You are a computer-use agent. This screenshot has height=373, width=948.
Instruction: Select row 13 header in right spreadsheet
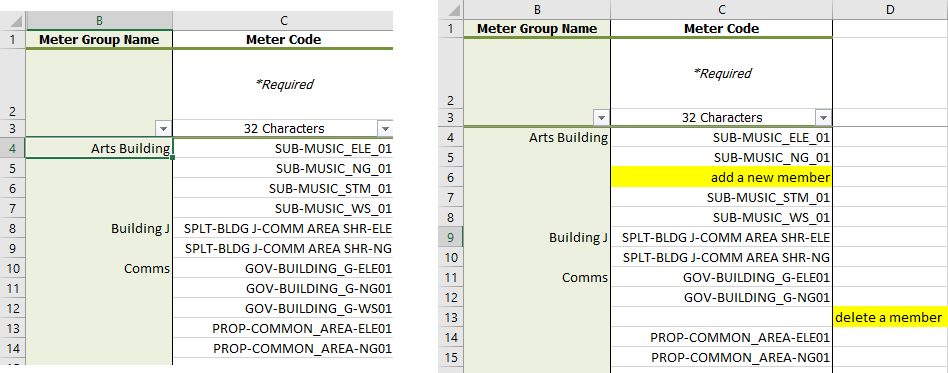[451, 317]
